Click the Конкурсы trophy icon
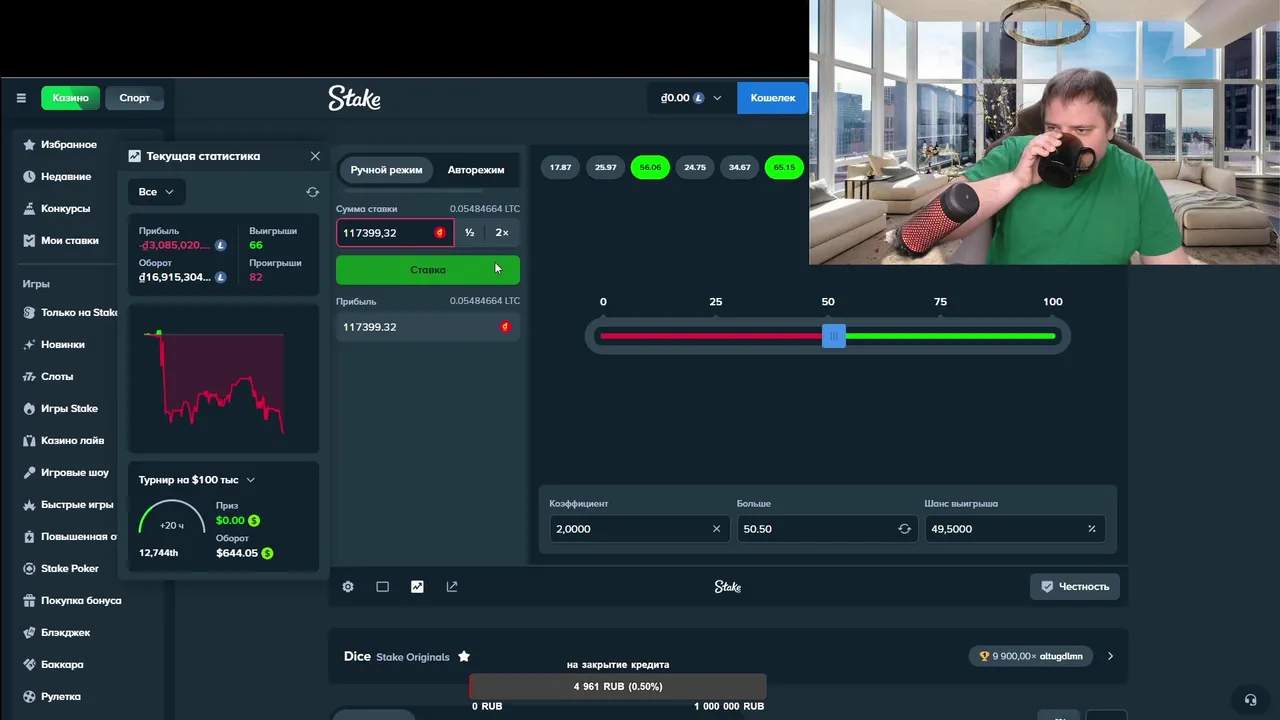1280x720 pixels. [x=30, y=209]
